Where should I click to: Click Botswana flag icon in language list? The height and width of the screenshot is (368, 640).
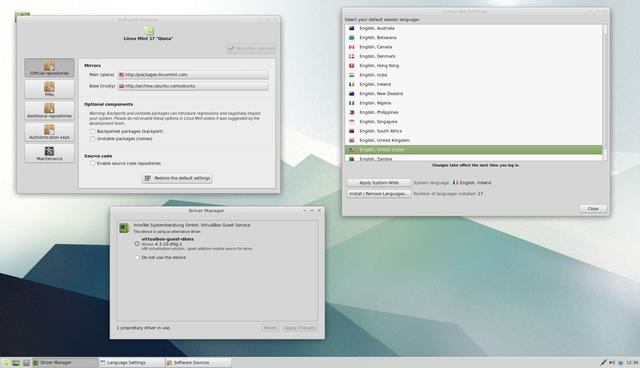351,38
